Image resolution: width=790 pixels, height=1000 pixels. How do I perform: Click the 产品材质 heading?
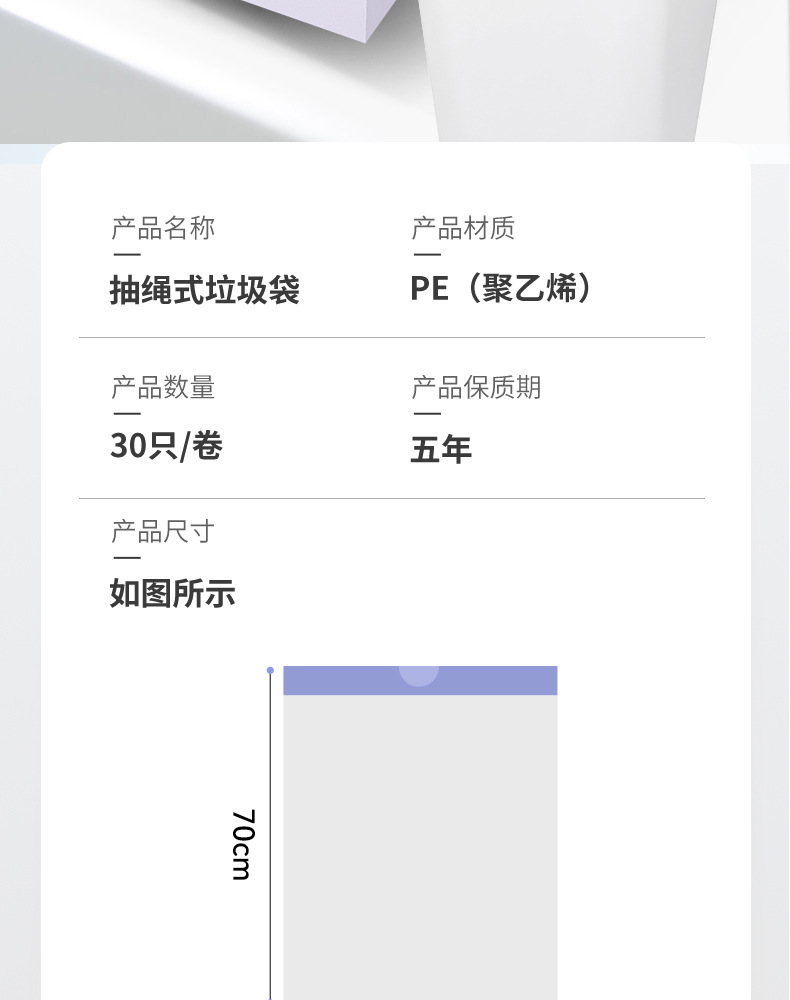(463, 228)
